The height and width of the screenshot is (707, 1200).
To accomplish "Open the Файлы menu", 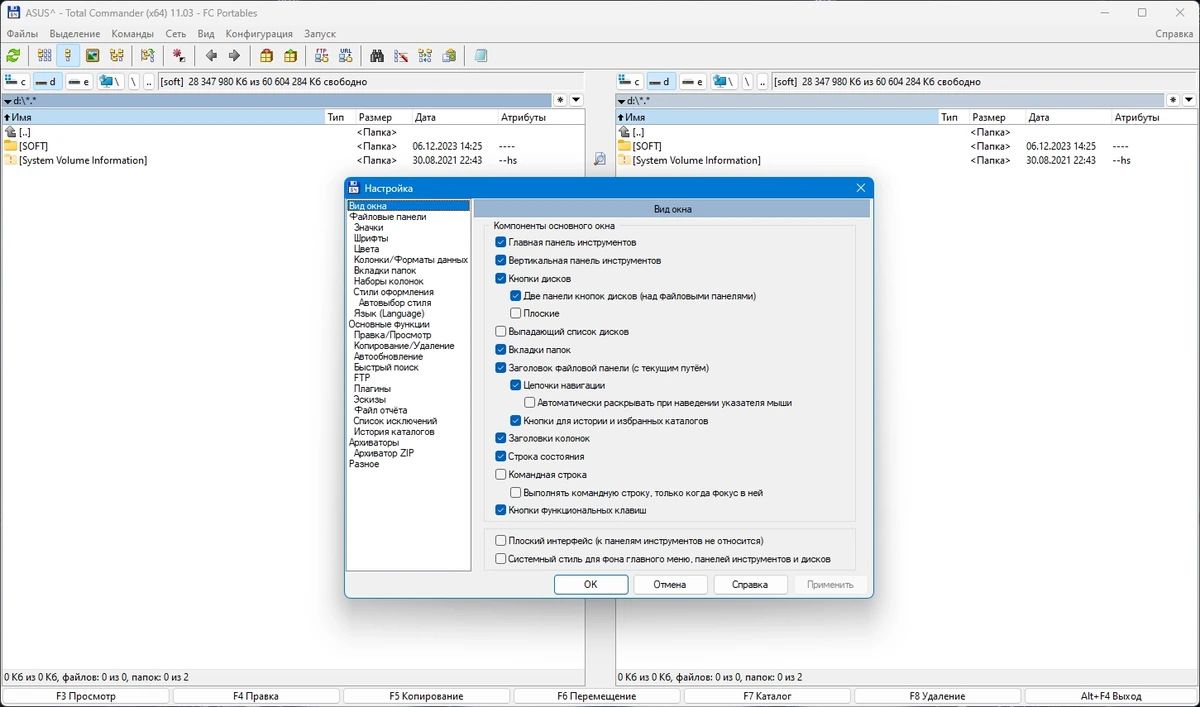I will tap(22, 34).
